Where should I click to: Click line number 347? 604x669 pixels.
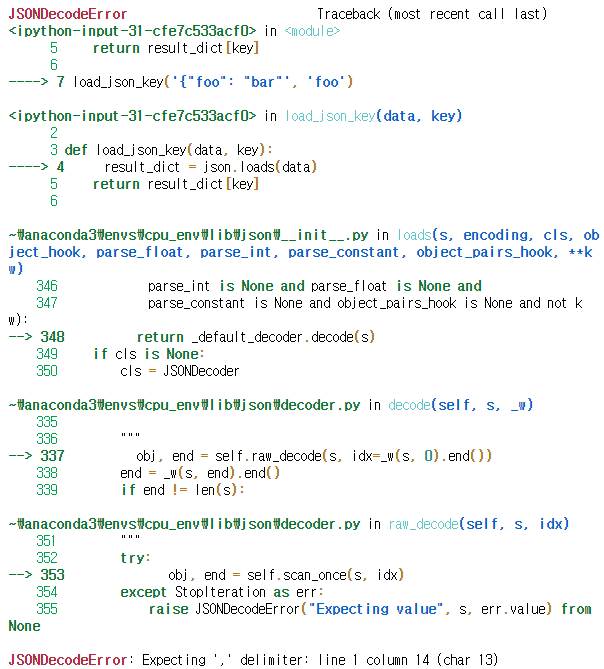[x=46, y=303]
